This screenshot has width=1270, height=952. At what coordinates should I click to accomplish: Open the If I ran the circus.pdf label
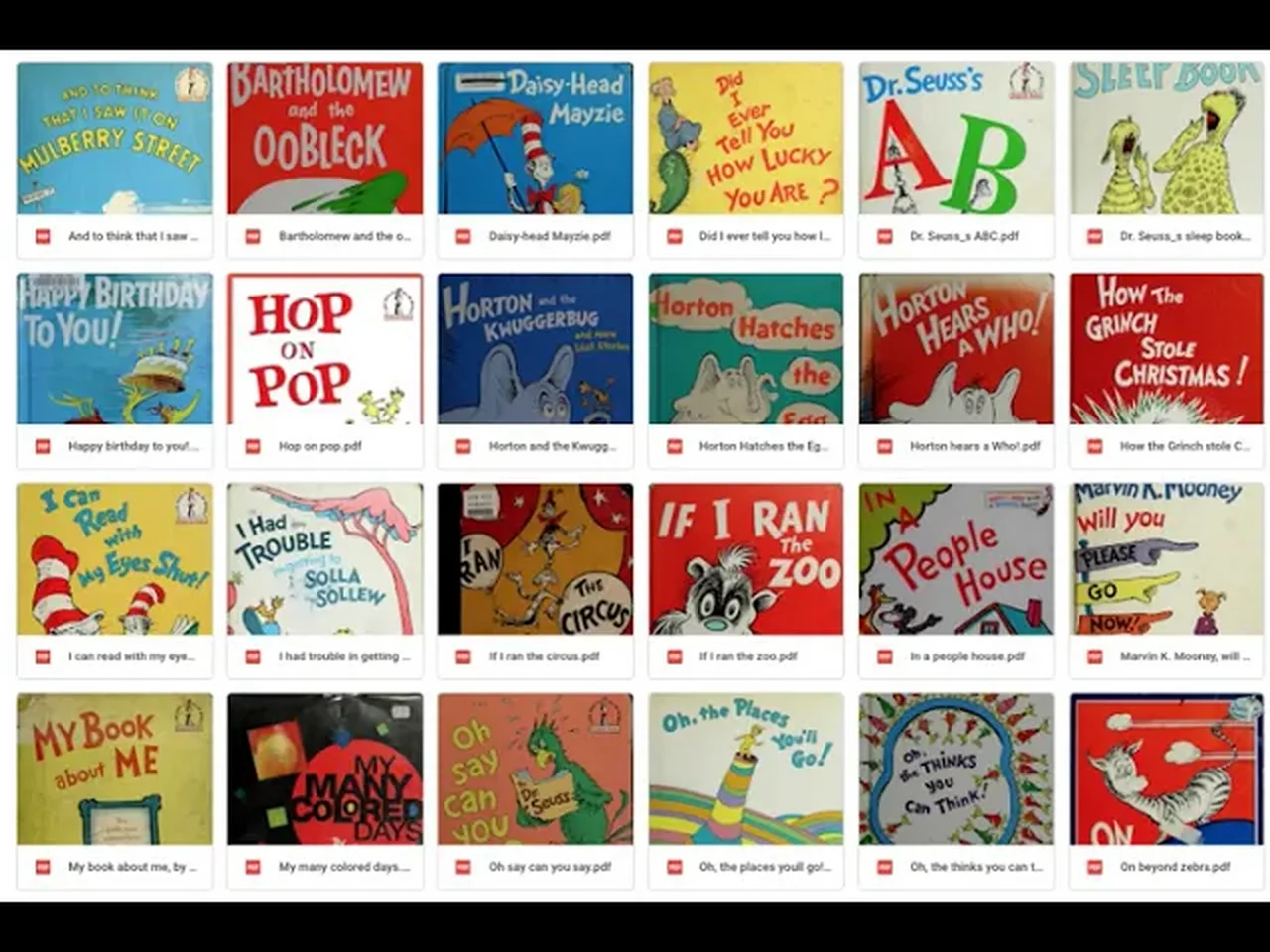[545, 656]
